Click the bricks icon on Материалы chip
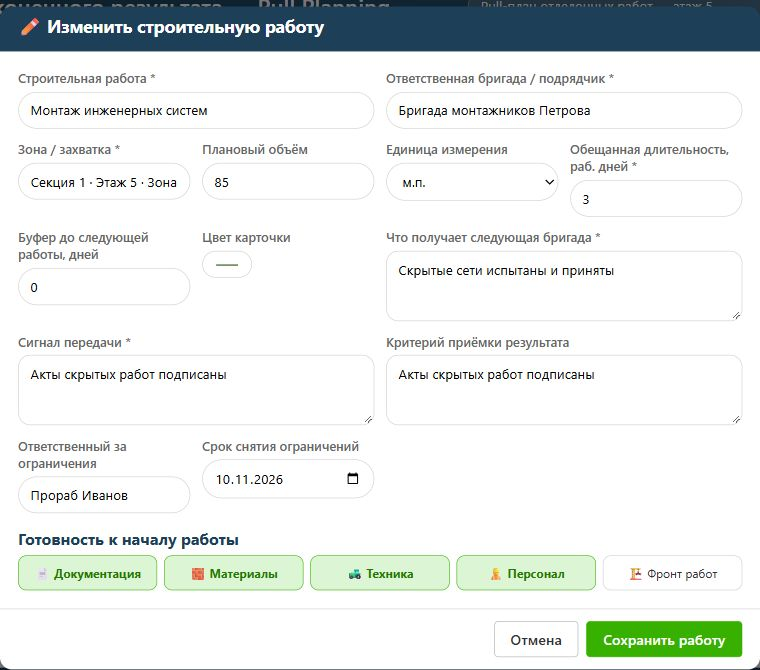The image size is (760, 670). 198,574
